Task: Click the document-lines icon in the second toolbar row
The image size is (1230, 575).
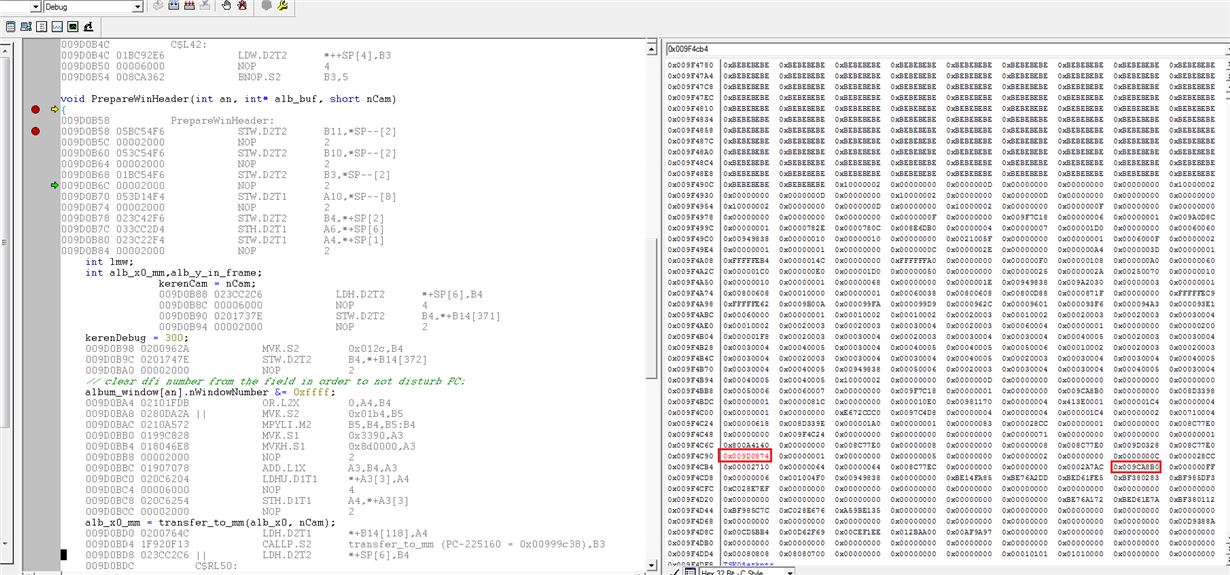Action: point(41,26)
